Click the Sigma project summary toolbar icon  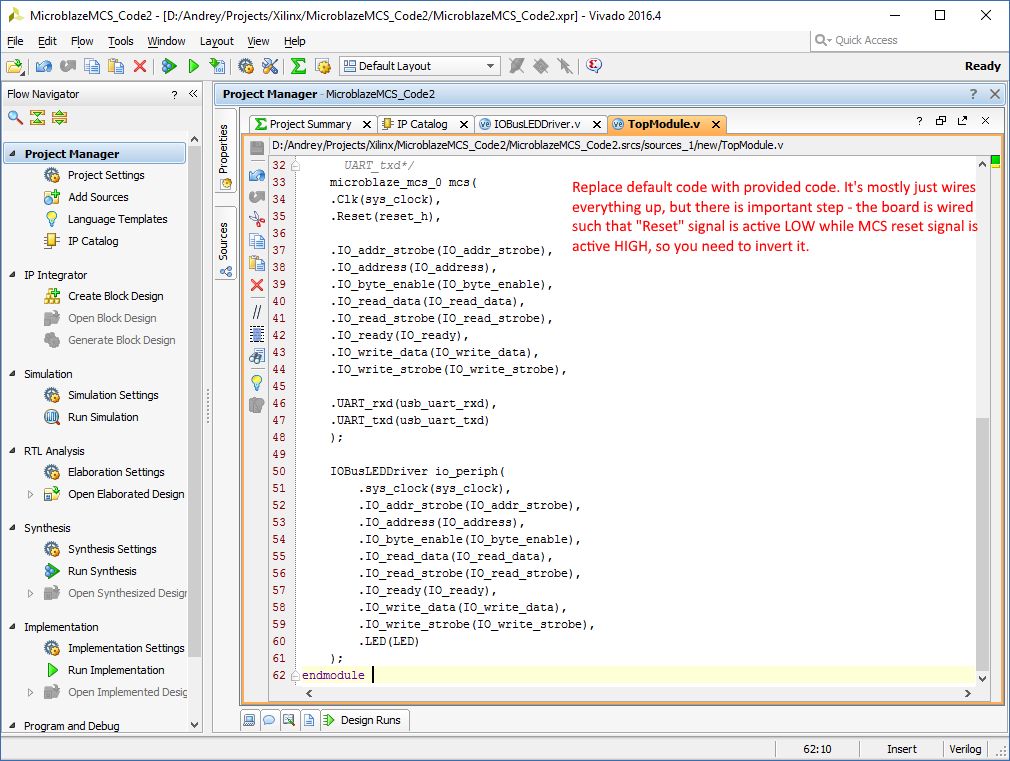click(298, 66)
